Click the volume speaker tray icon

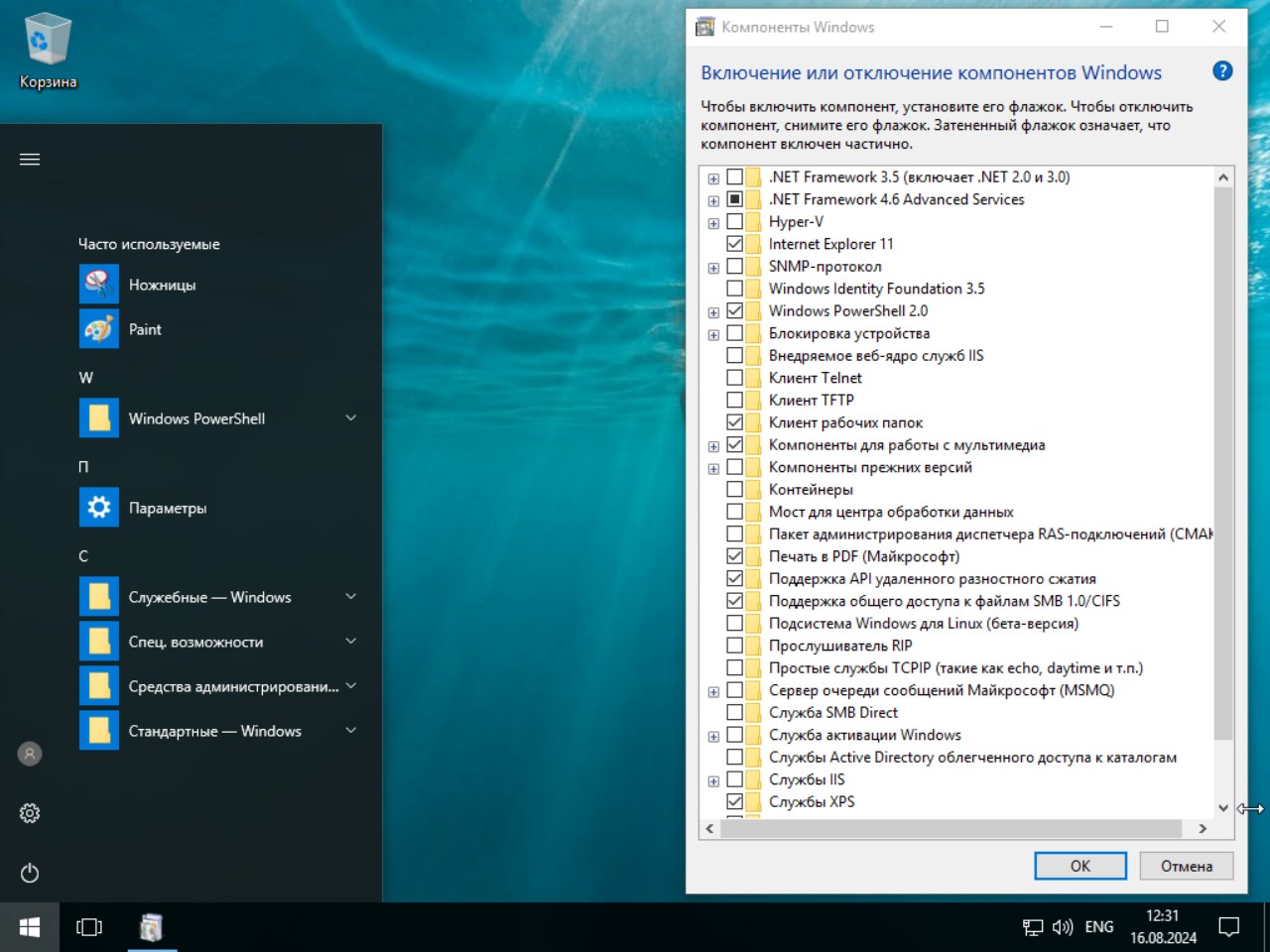[x=1062, y=927]
